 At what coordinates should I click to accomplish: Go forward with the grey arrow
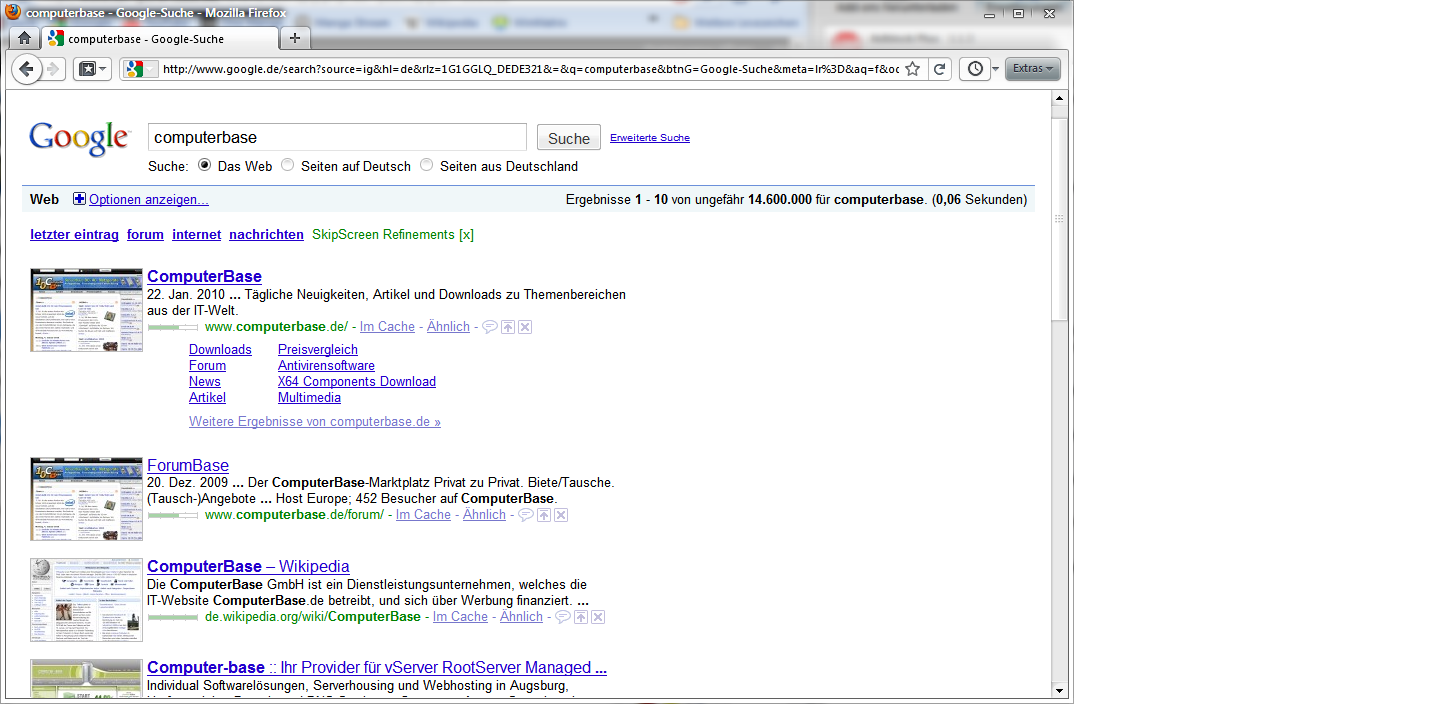[53, 69]
